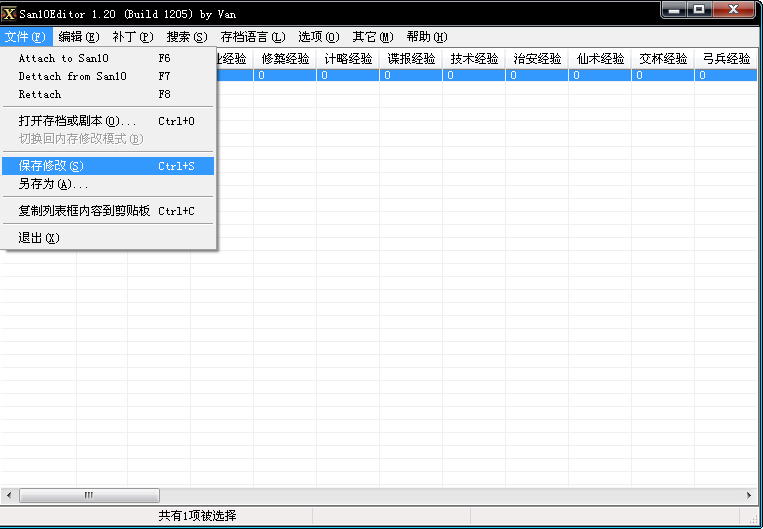Expand the '补丁' menu

132,37
